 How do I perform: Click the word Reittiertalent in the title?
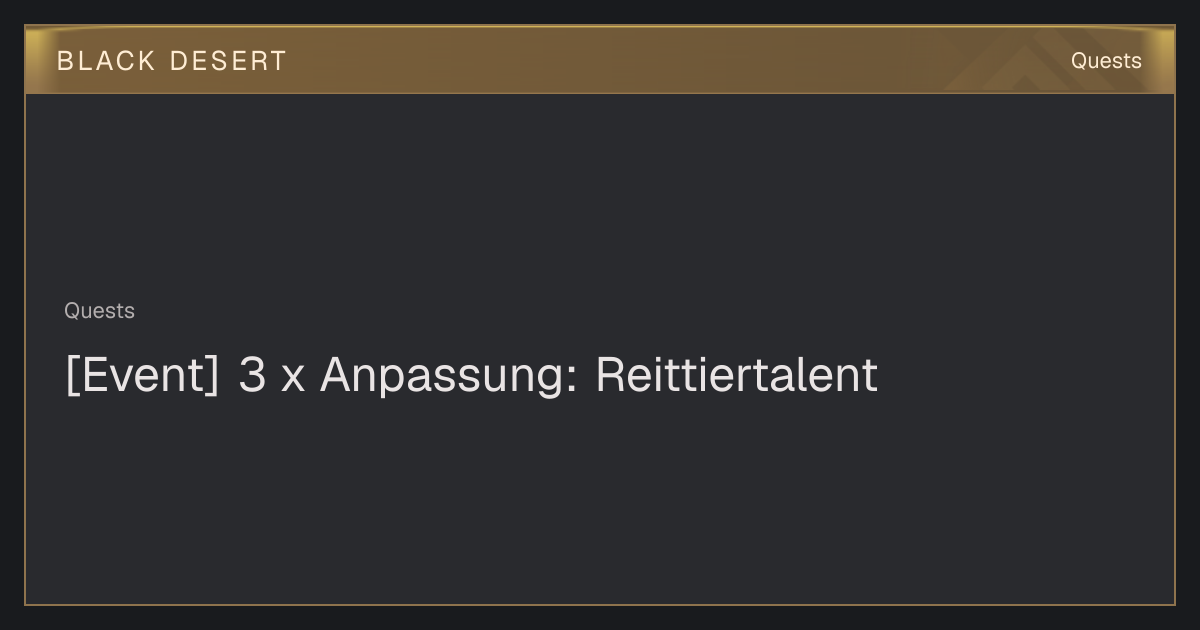(737, 375)
